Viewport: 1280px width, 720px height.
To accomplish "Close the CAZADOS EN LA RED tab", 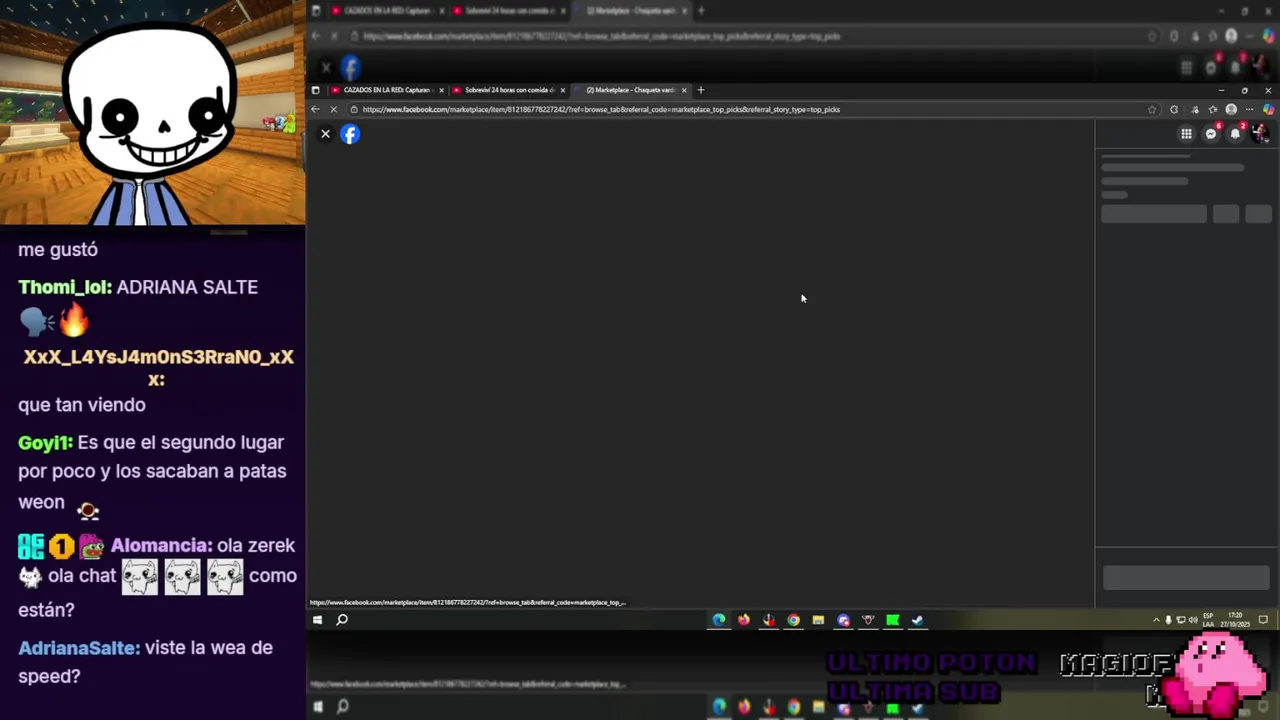I will click(x=441, y=90).
